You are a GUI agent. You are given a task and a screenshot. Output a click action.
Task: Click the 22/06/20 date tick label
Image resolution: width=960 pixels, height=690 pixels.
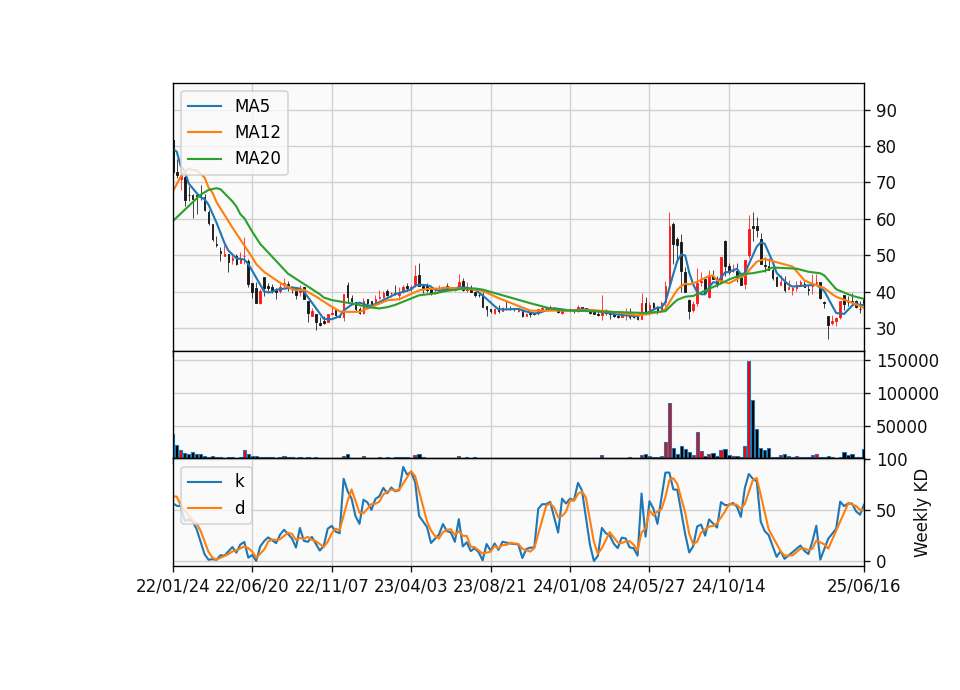coord(252,586)
